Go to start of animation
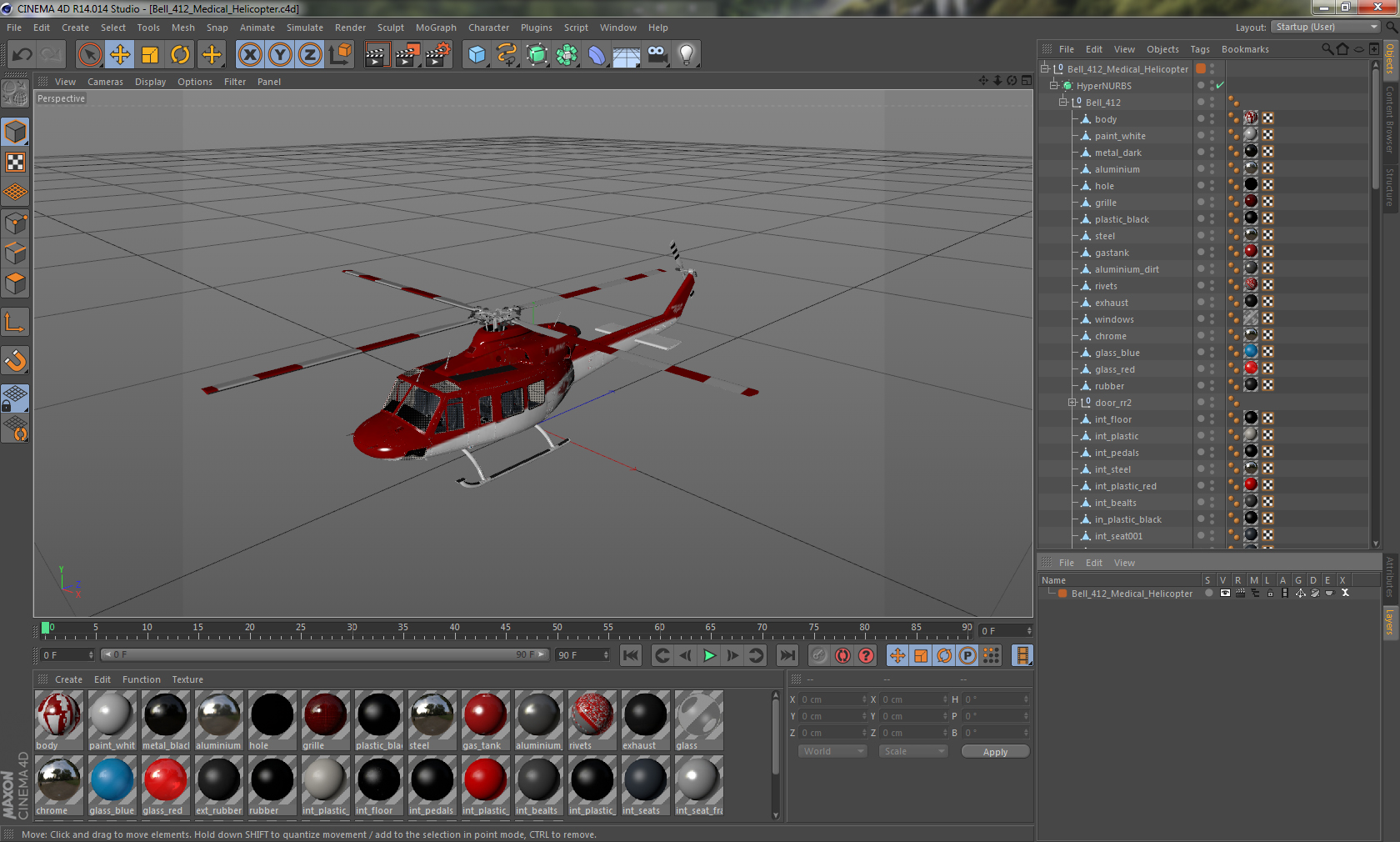Screen dimensions: 1400x842 point(631,655)
